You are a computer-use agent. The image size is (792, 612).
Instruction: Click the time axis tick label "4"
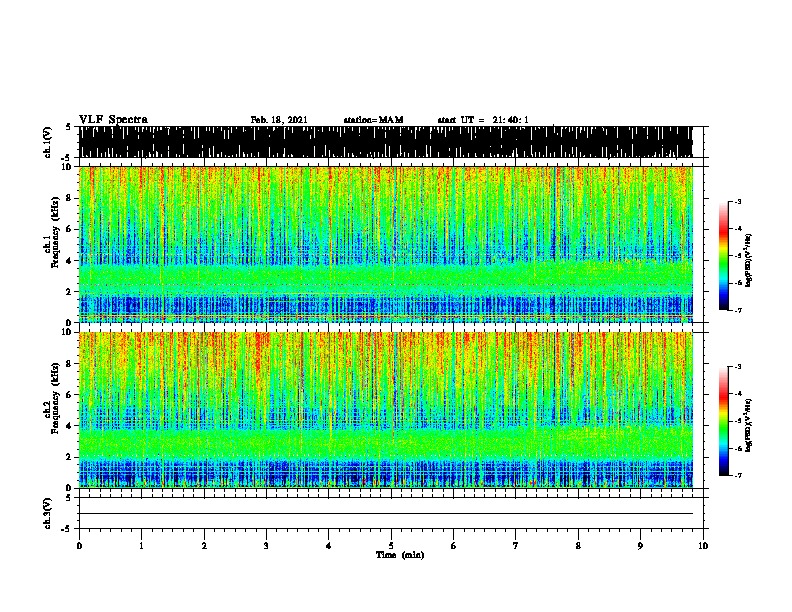(329, 546)
